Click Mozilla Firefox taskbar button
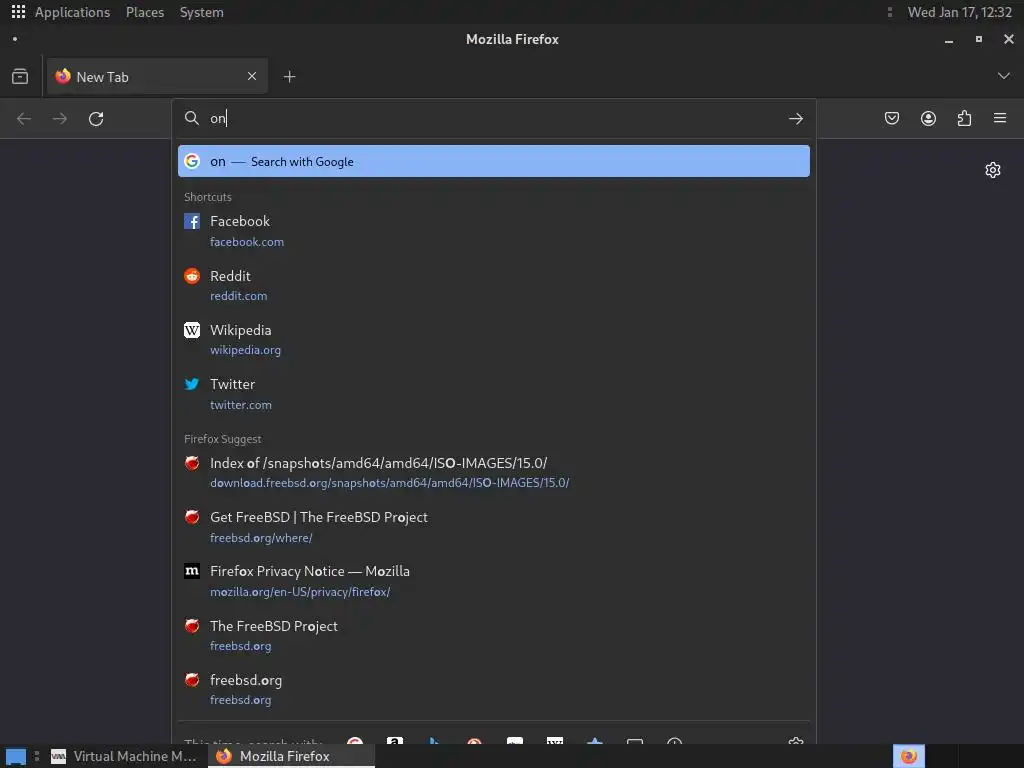This screenshot has width=1024, height=768. pyautogui.click(x=292, y=756)
